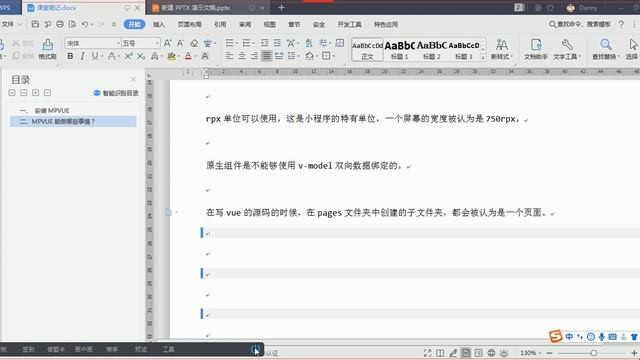Image resolution: width=640 pixels, height=360 pixels.
Task: Click 智能识别目录 link
Action: tap(116, 93)
